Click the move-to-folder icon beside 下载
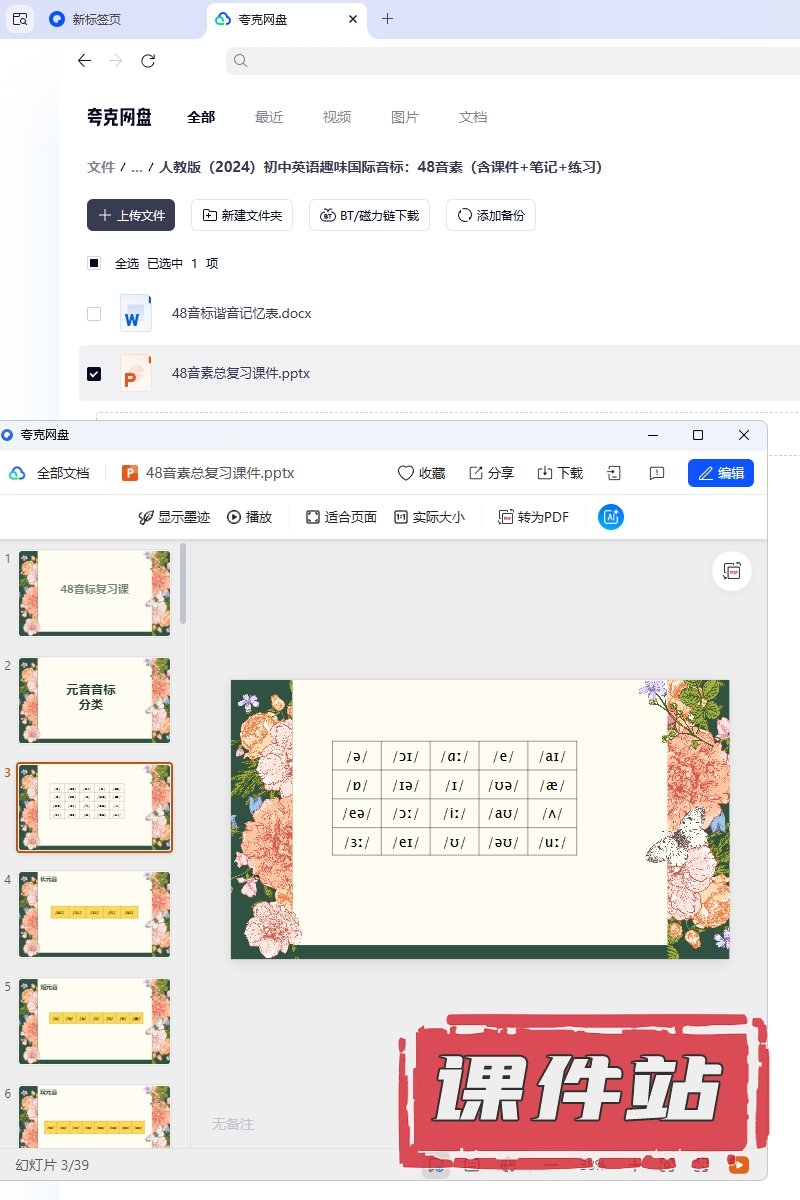 615,473
